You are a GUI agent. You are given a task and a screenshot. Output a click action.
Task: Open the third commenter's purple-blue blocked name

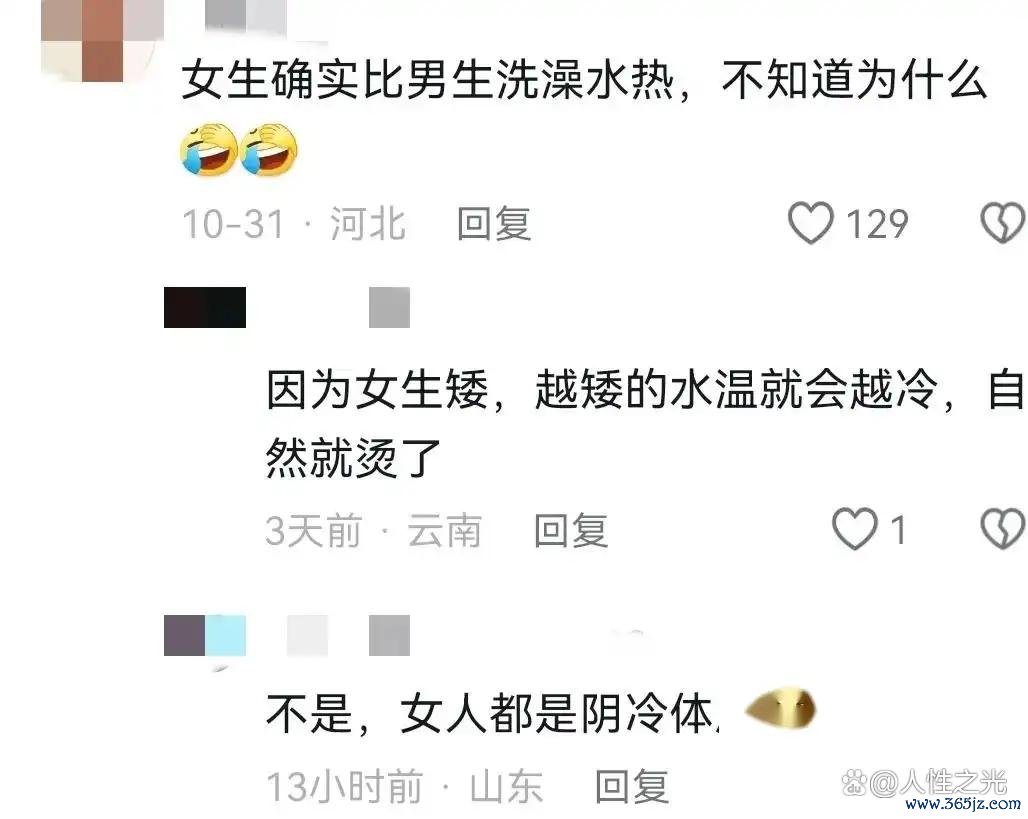tap(205, 635)
